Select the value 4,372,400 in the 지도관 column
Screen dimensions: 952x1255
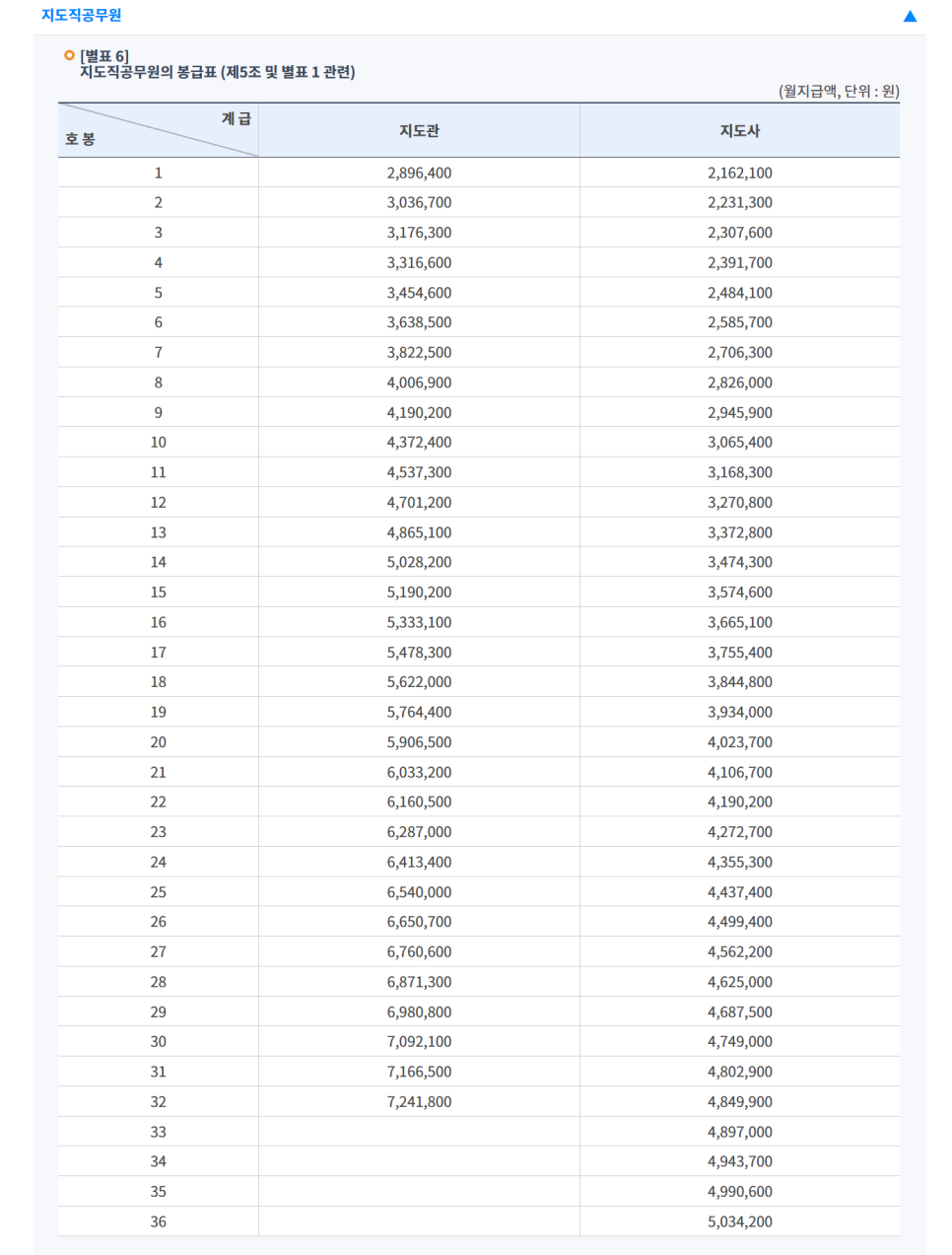[x=419, y=443]
